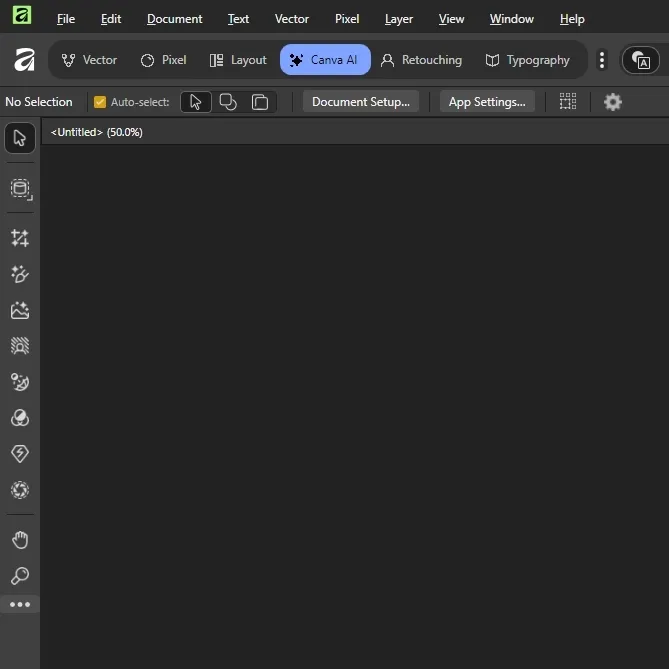Open the gear settings icon in the context bar
The image size is (669, 669).
point(613,102)
